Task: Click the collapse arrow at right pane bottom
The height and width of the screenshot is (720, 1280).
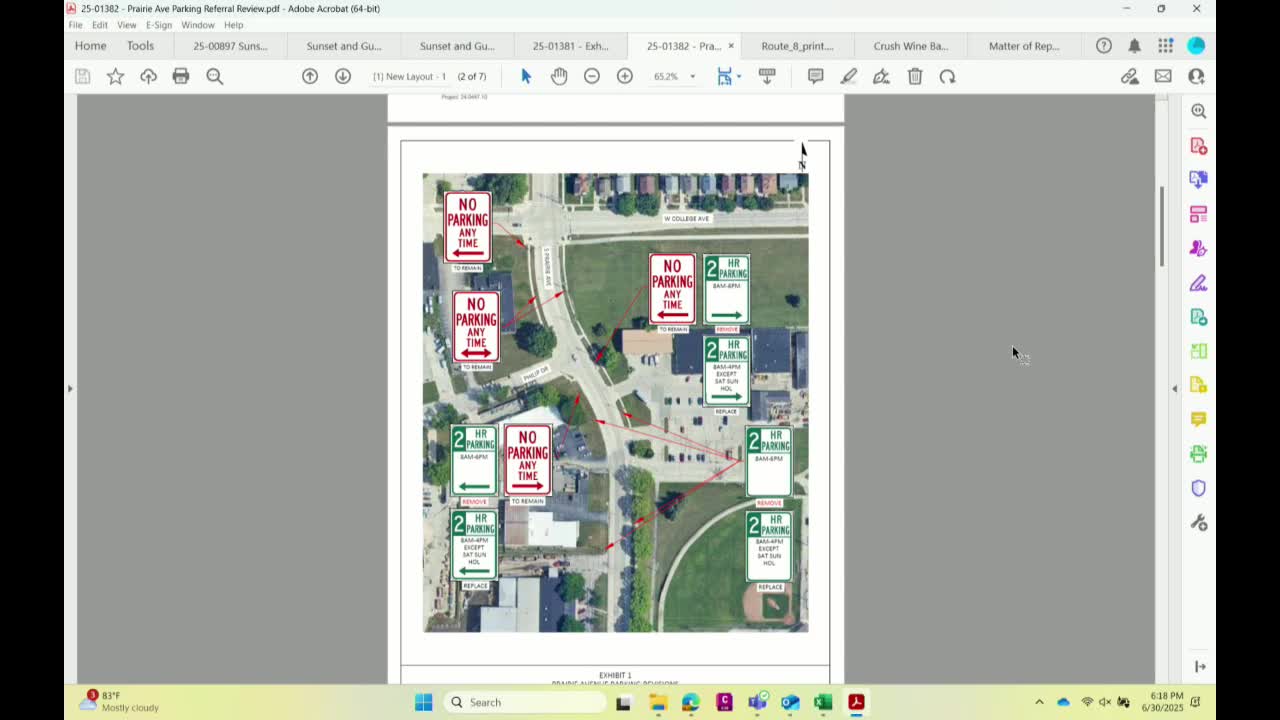Action: (x=1200, y=667)
